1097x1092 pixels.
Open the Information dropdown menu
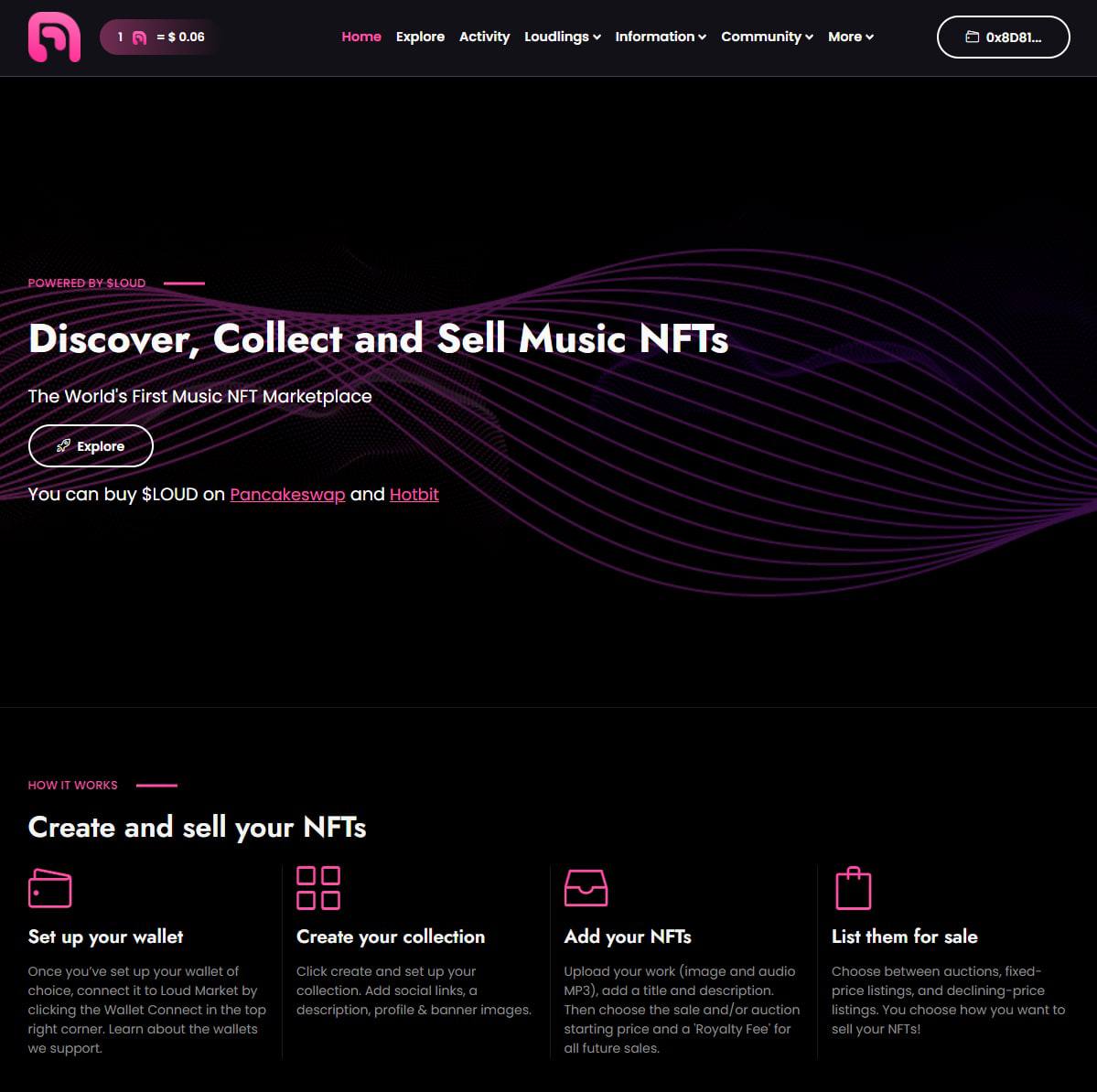(x=660, y=37)
